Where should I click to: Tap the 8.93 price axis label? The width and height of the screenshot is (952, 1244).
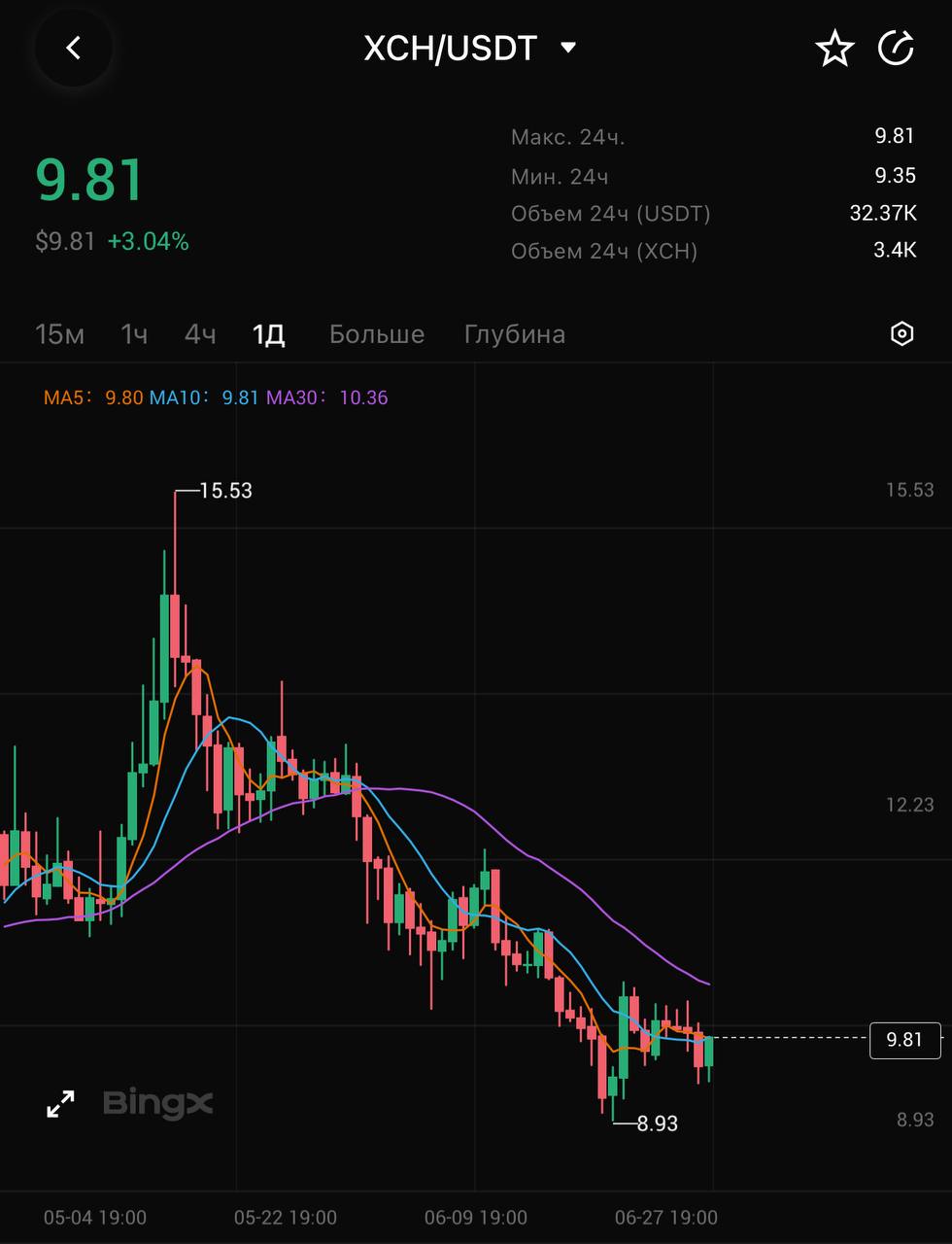(915, 1120)
